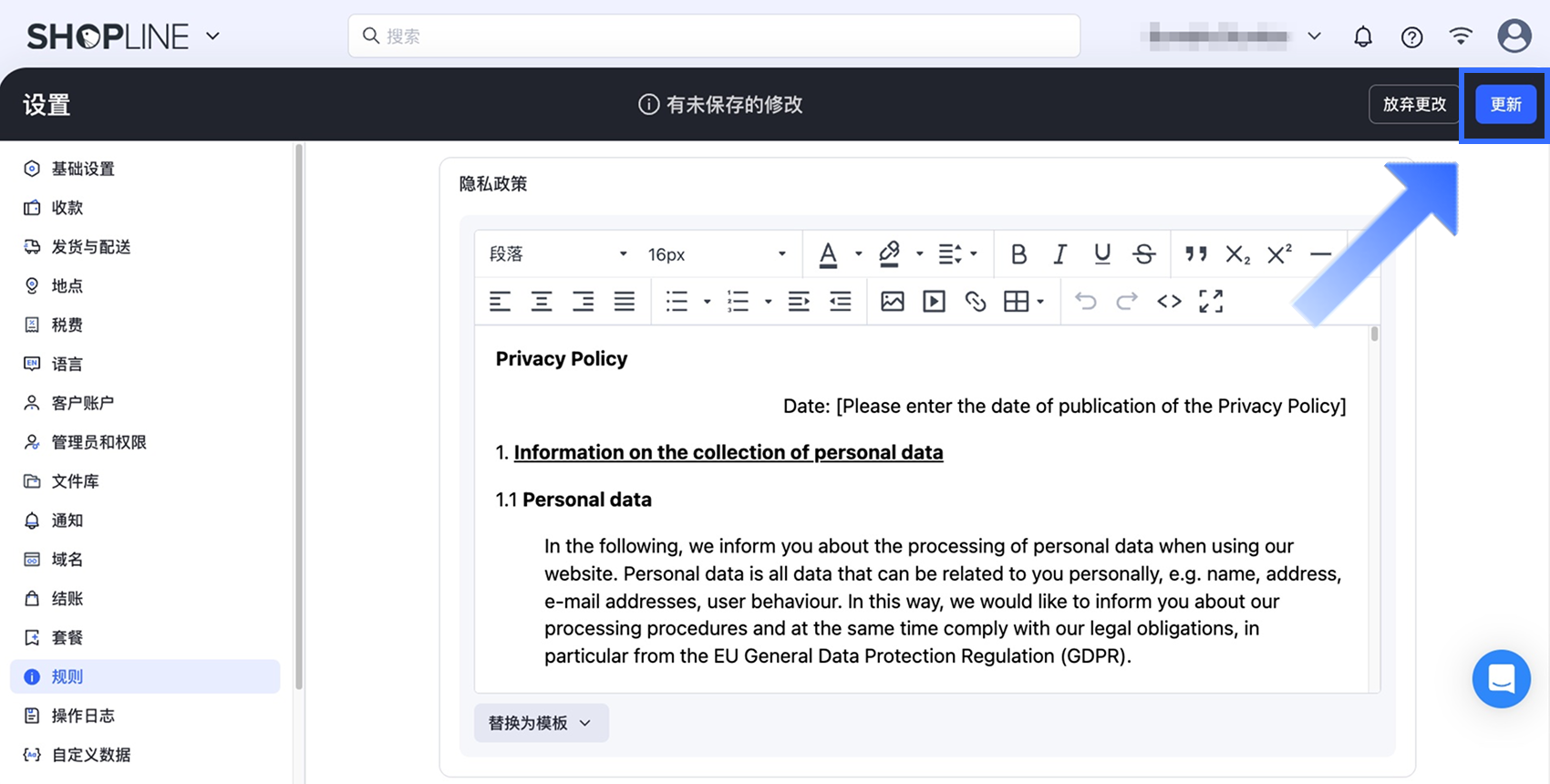1550x784 pixels.
Task: Open the 段落 paragraph style dropdown
Action: click(x=558, y=254)
